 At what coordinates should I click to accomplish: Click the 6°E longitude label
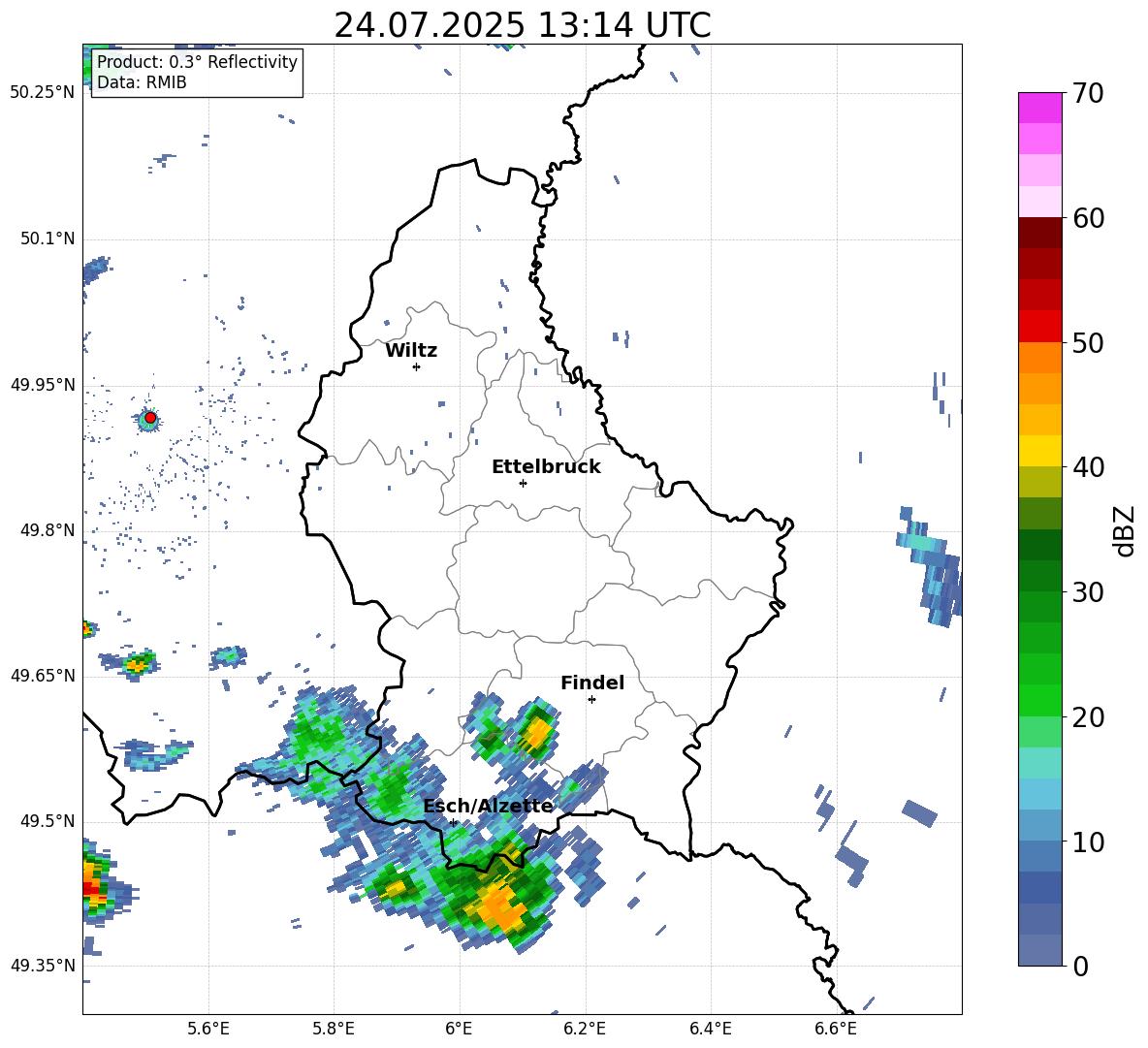click(459, 1029)
